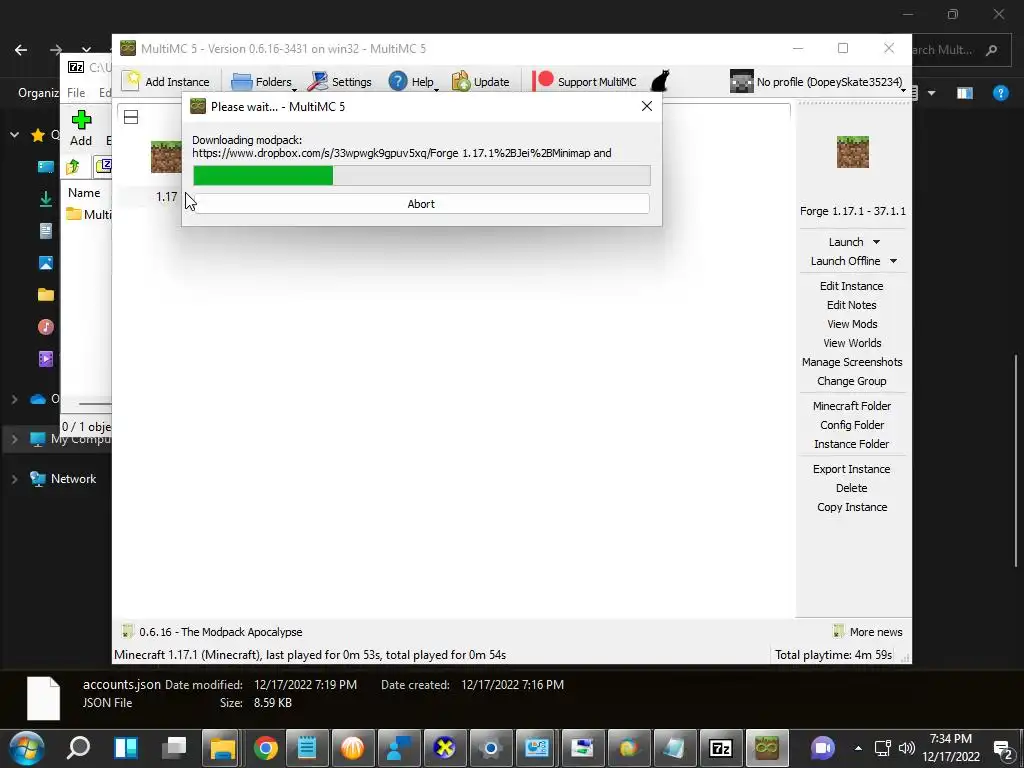Select Network in Explorer navigation pane
Viewport: 1024px width, 768px height.
click(73, 479)
